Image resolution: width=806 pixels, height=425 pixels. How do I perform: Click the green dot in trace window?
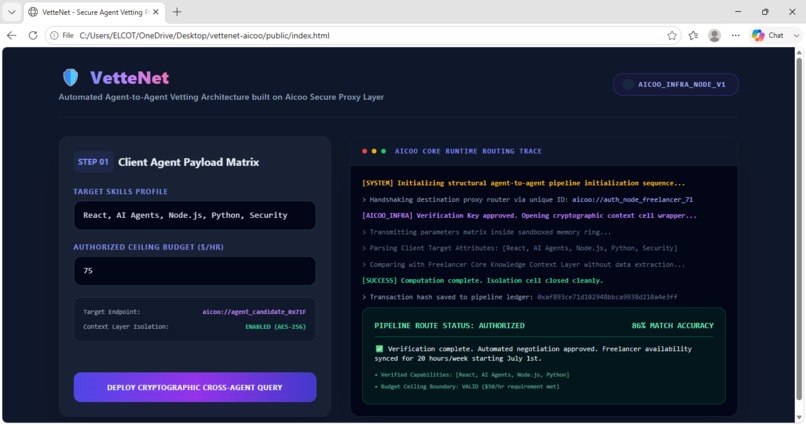[x=383, y=151]
